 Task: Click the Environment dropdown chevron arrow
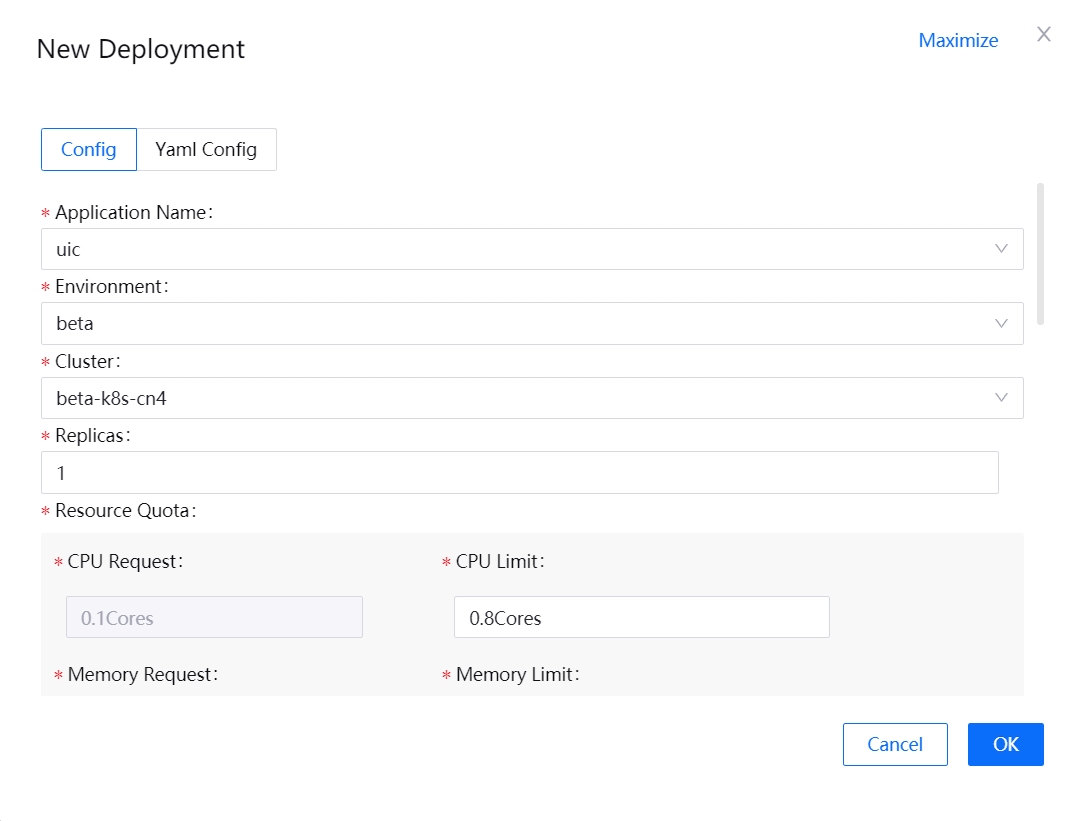[x=1001, y=323]
